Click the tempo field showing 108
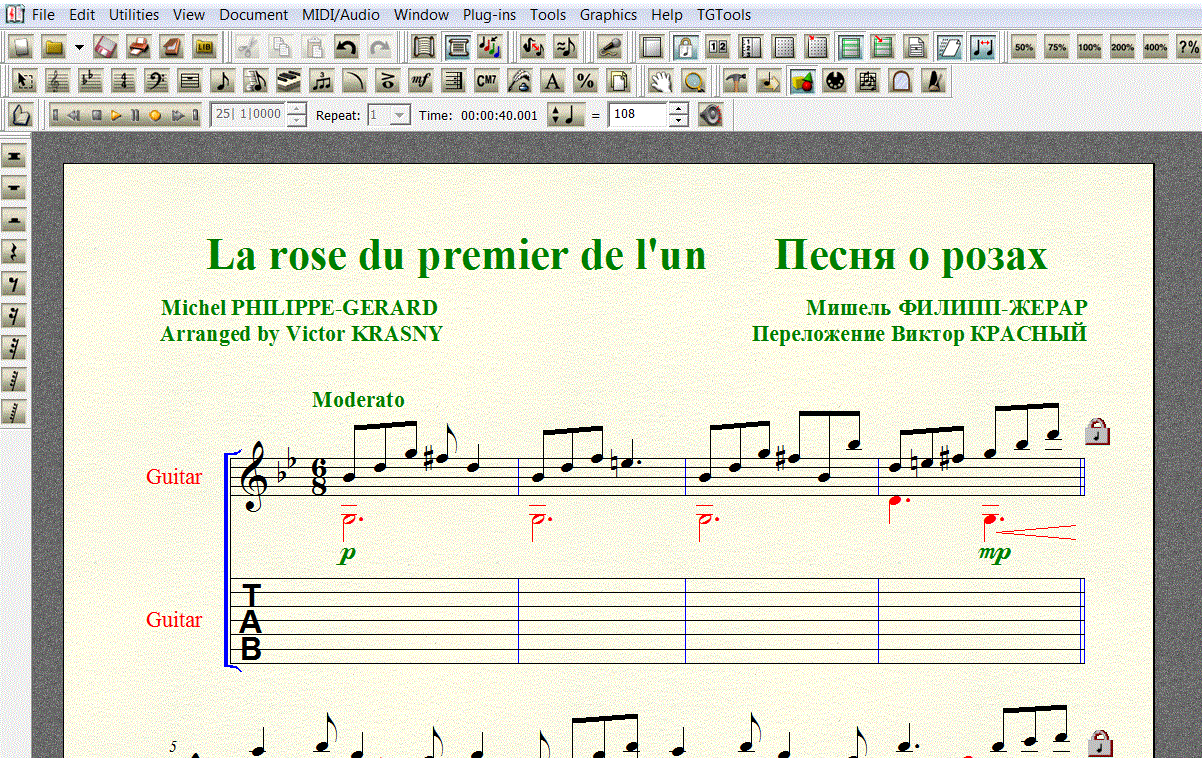This screenshot has width=1202, height=758. tap(637, 115)
